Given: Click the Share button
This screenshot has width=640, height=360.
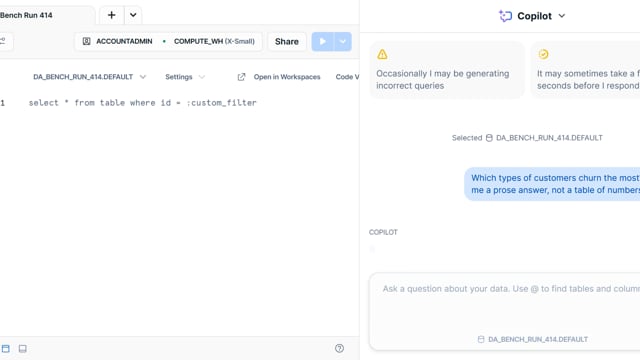Looking at the screenshot, I should coord(287,41).
